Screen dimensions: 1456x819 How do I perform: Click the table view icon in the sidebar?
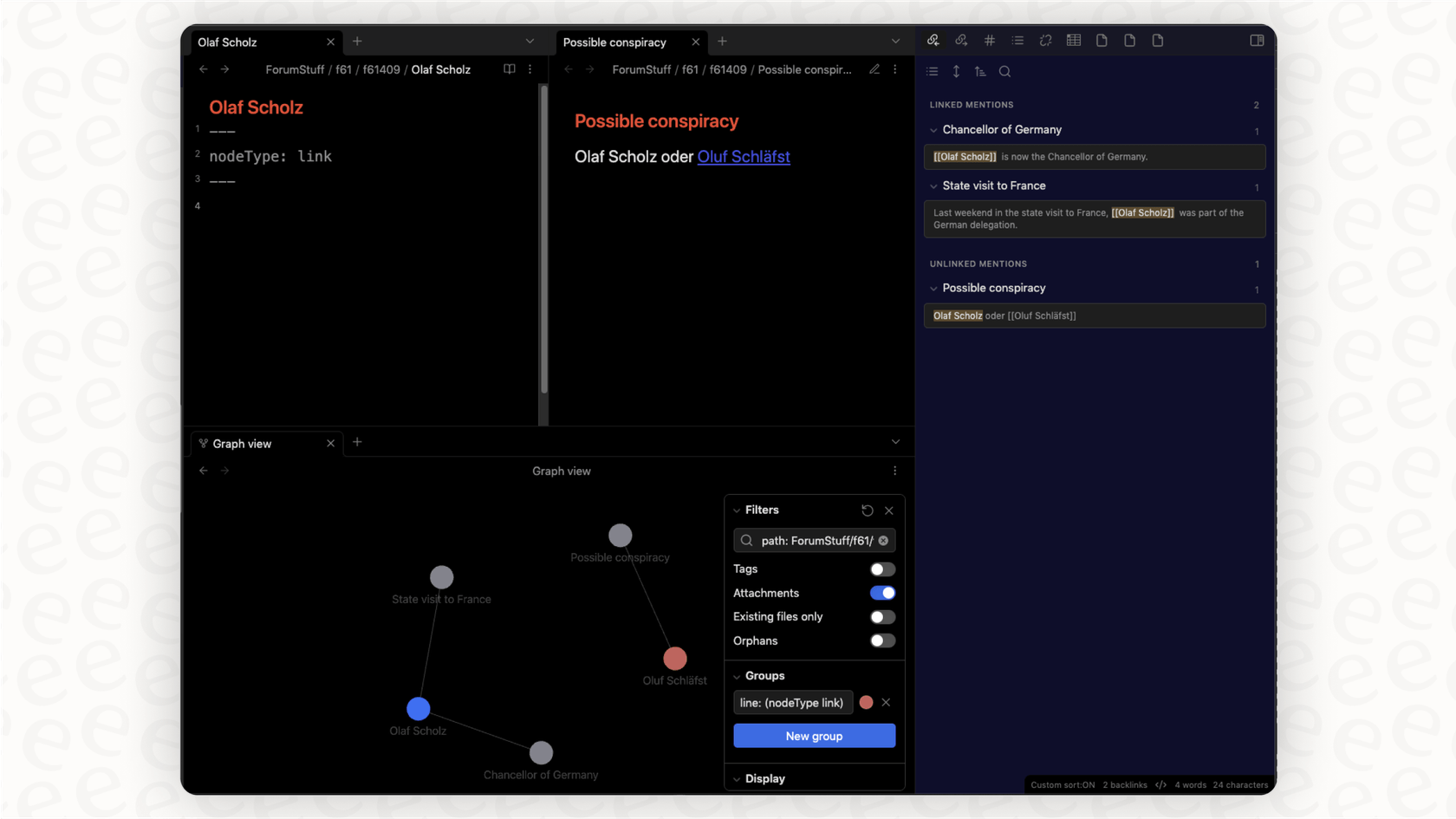tap(1073, 40)
